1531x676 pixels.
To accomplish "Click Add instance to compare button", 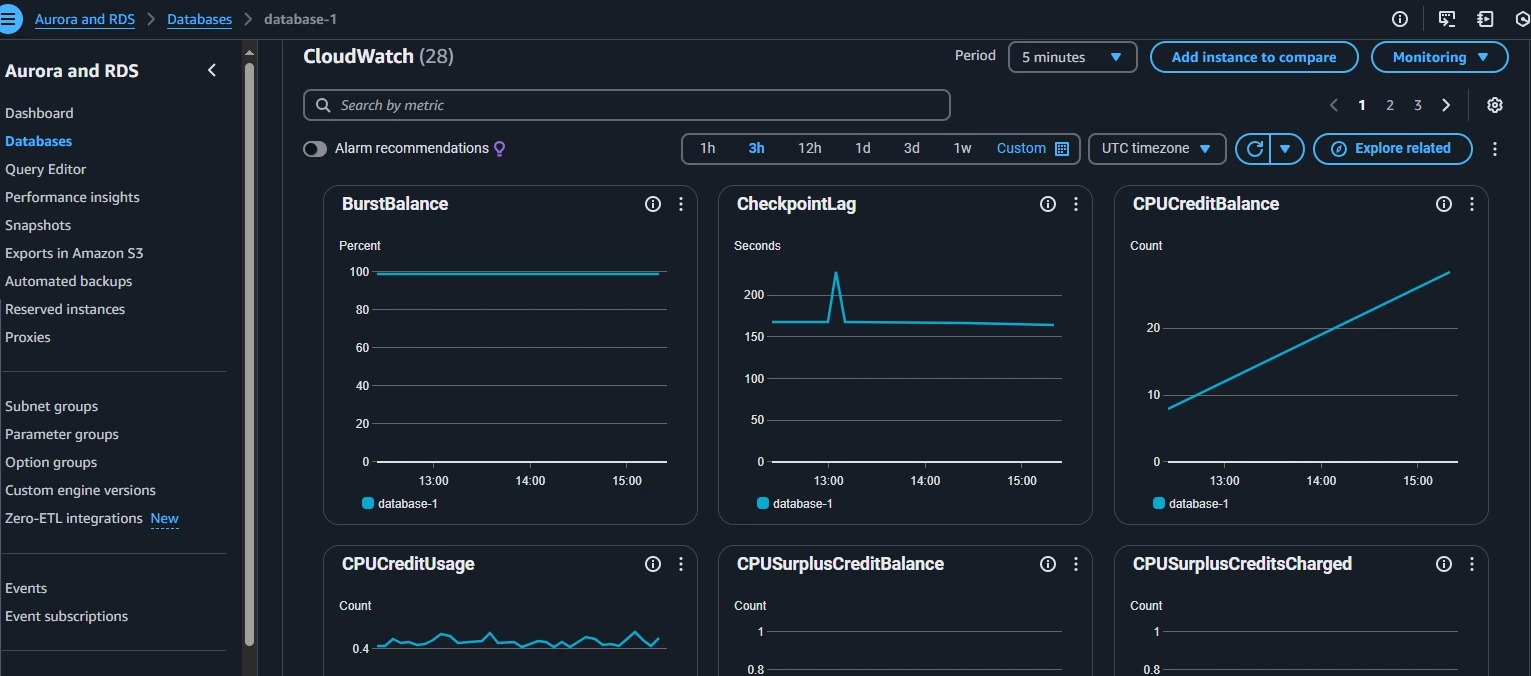I will [x=1253, y=57].
